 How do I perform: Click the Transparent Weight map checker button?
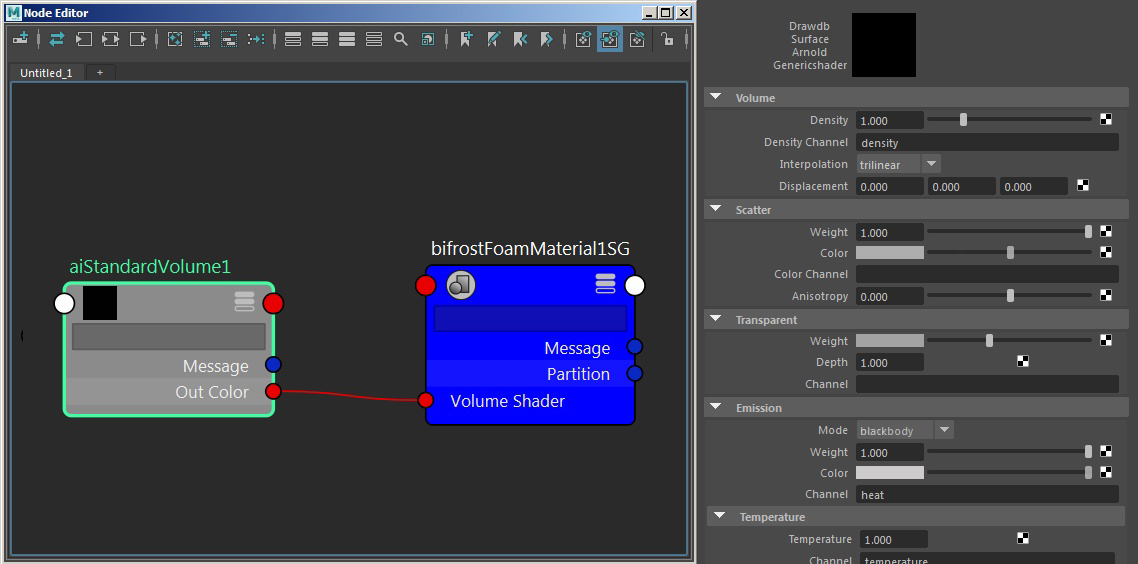tap(1105, 340)
